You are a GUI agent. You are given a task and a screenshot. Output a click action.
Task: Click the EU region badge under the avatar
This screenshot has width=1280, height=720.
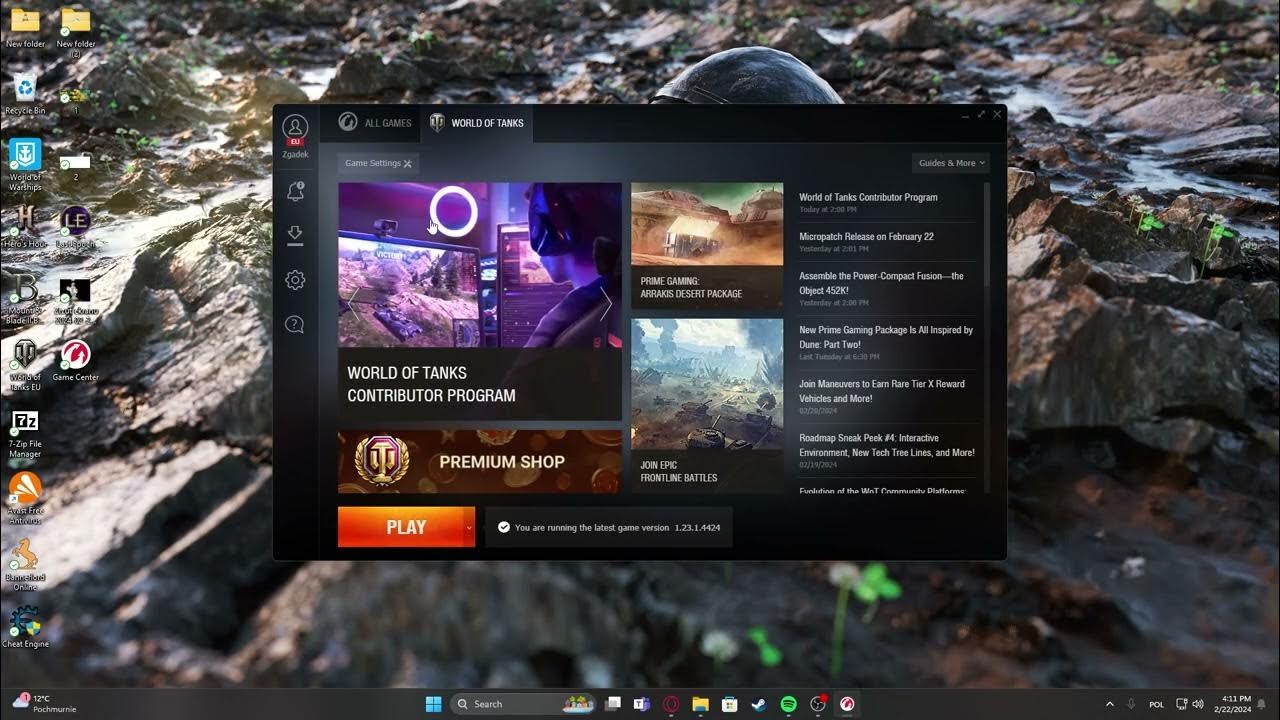[x=295, y=142]
